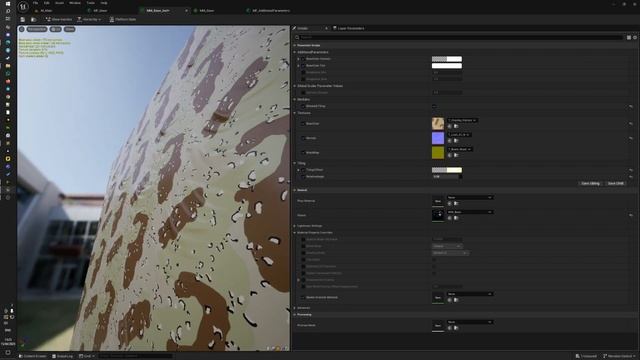Screen dimensions: 640x360
Task: Open Windows Search on the taskbar
Action: 8,11
